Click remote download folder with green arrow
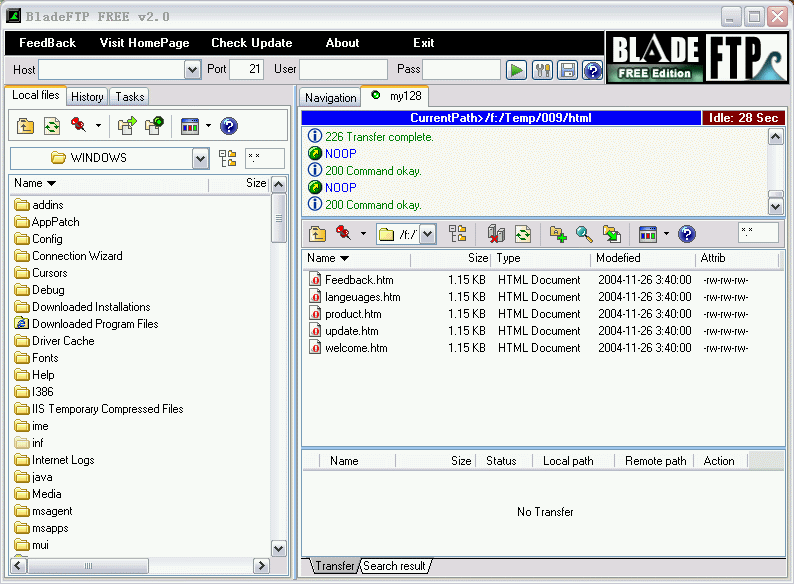 click(x=611, y=234)
